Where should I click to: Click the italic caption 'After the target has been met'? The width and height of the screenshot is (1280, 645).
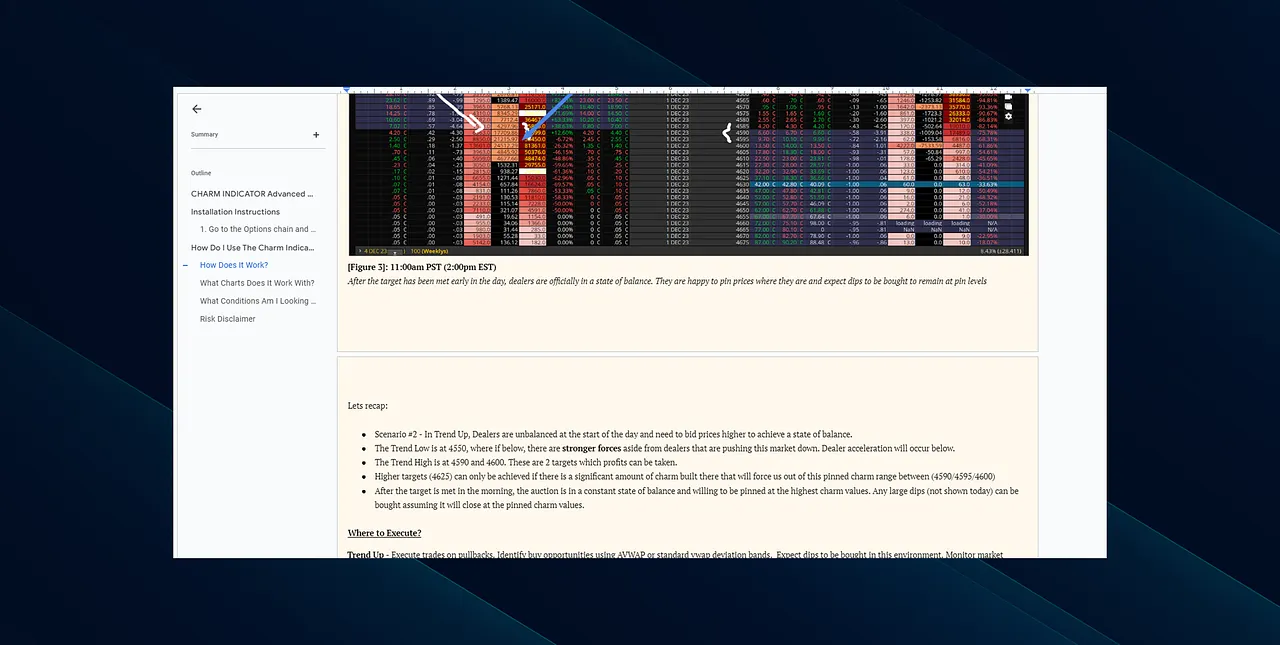tap(667, 282)
